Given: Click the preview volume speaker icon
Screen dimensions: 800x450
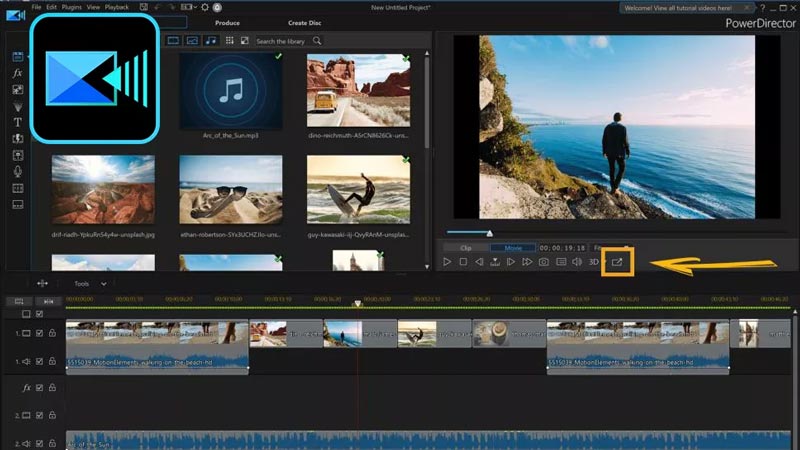Looking at the screenshot, I should pyautogui.click(x=577, y=262).
